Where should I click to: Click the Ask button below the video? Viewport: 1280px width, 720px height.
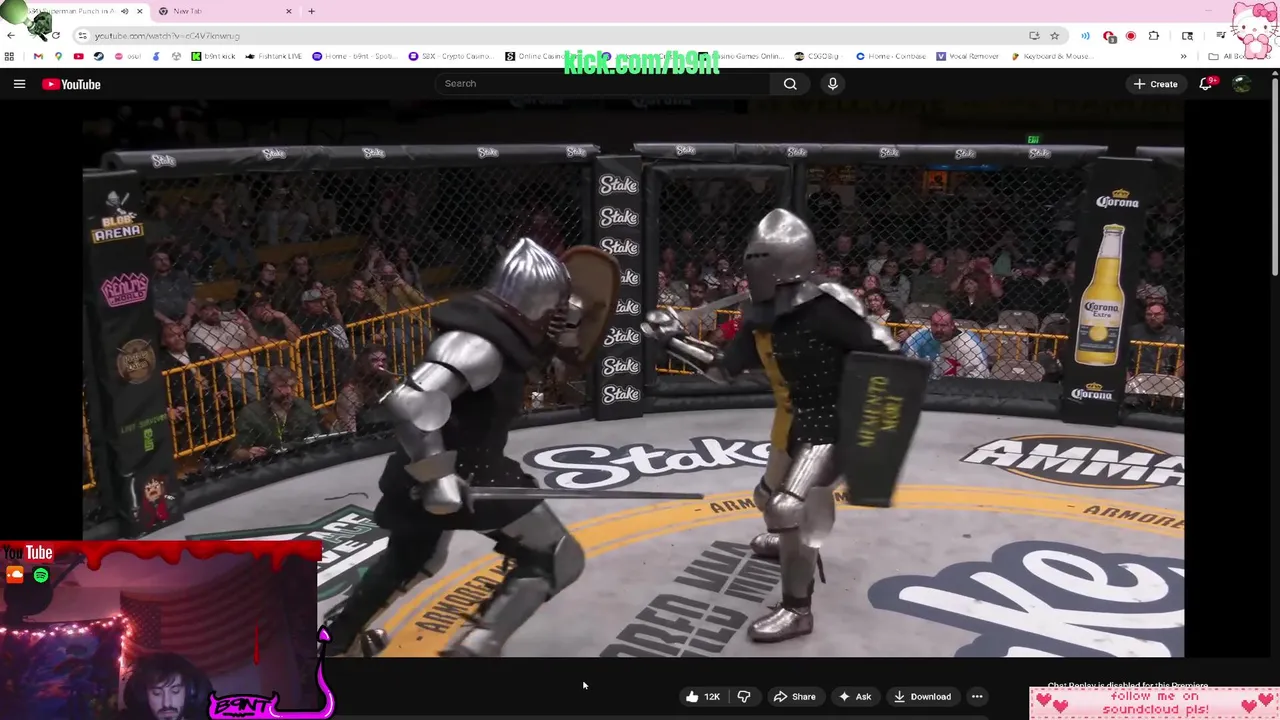[x=854, y=697]
